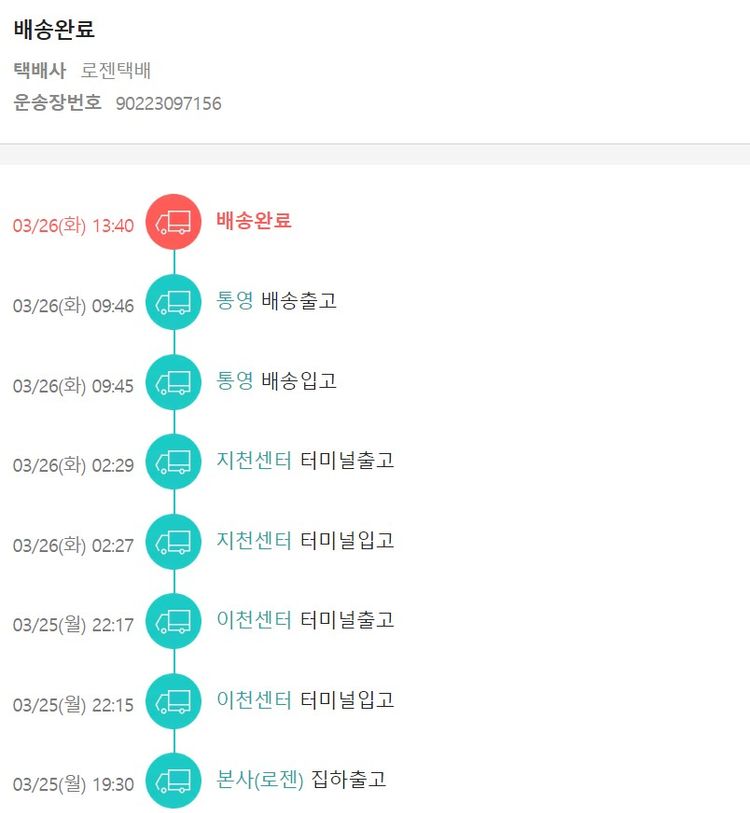Click the 배송완료 heading at the top
Screen dimensions: 750x813
pyautogui.click(x=54, y=30)
